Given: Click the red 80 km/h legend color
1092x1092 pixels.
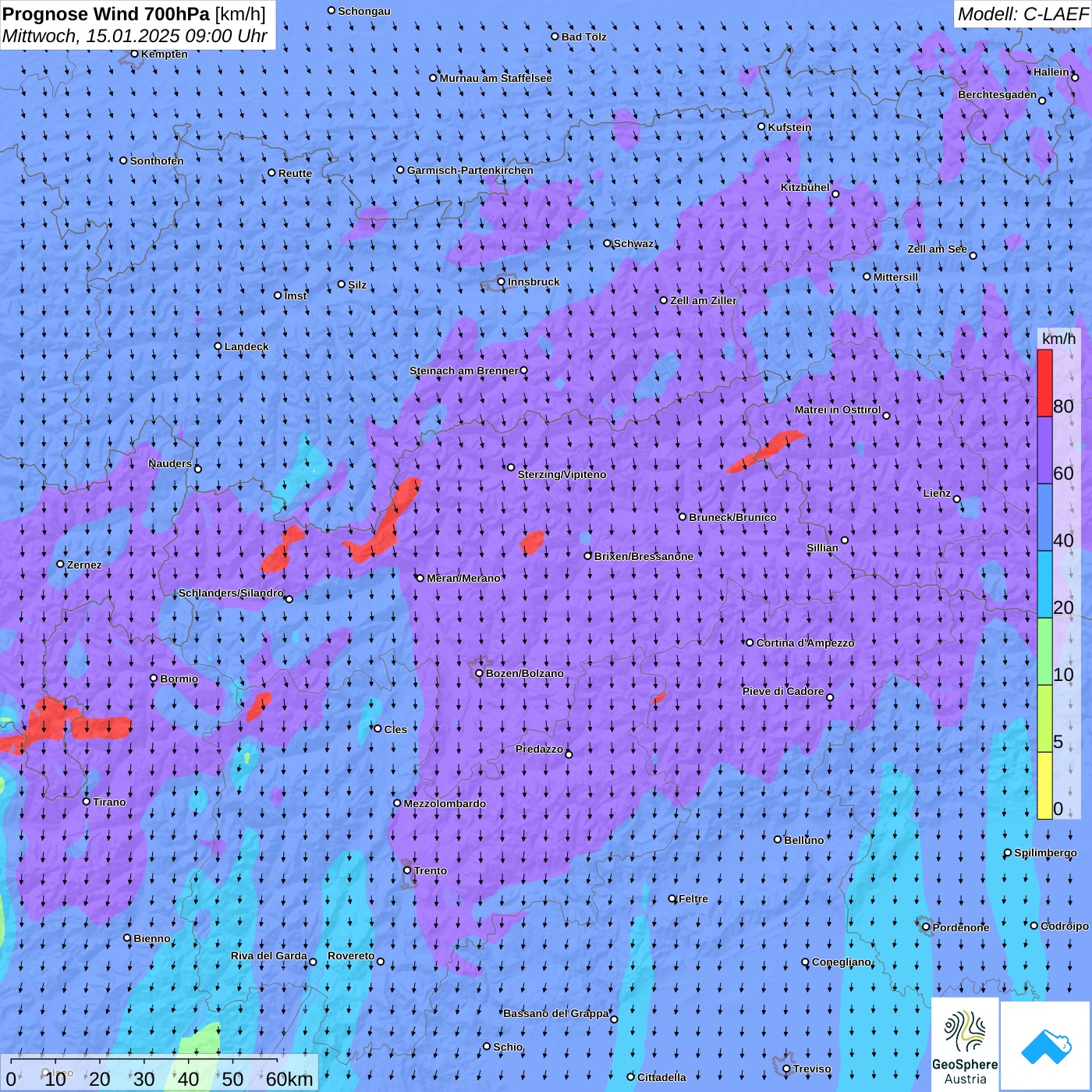Looking at the screenshot, I should coord(1044,383).
